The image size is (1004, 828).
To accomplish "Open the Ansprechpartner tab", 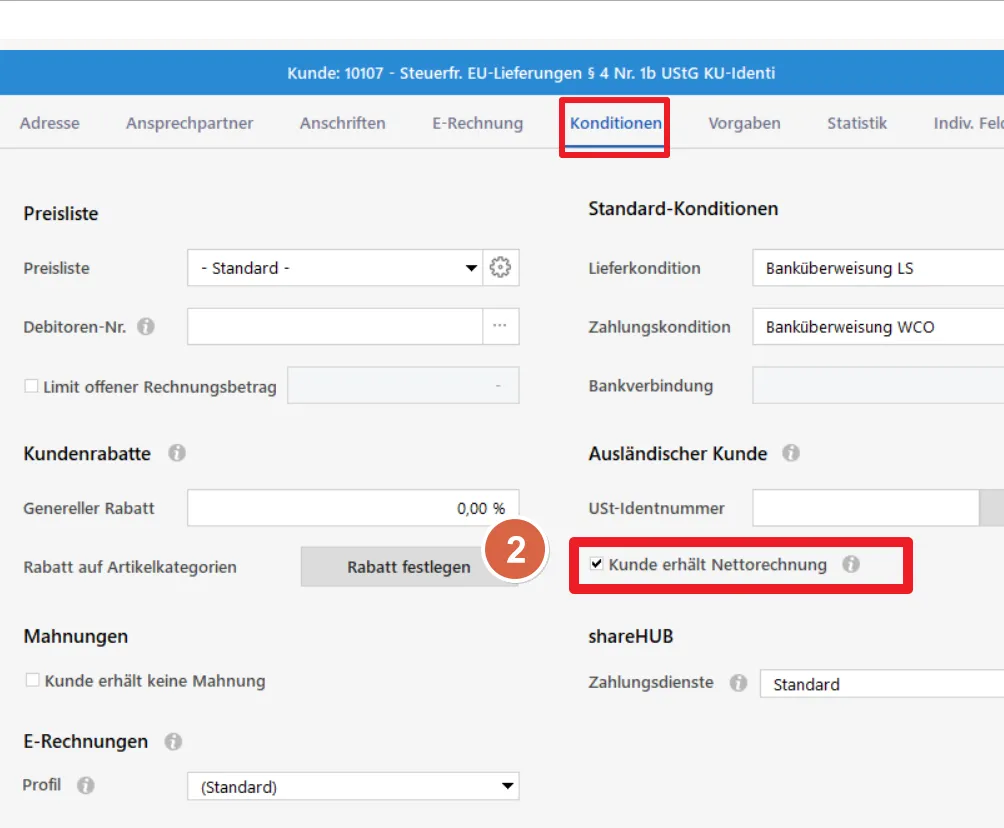I will click(189, 123).
